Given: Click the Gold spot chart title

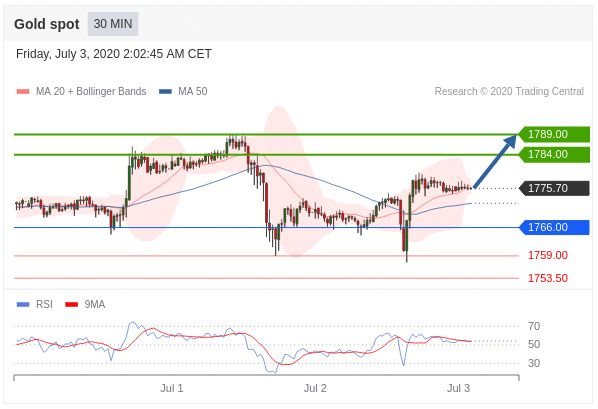Looking at the screenshot, I should point(47,24).
